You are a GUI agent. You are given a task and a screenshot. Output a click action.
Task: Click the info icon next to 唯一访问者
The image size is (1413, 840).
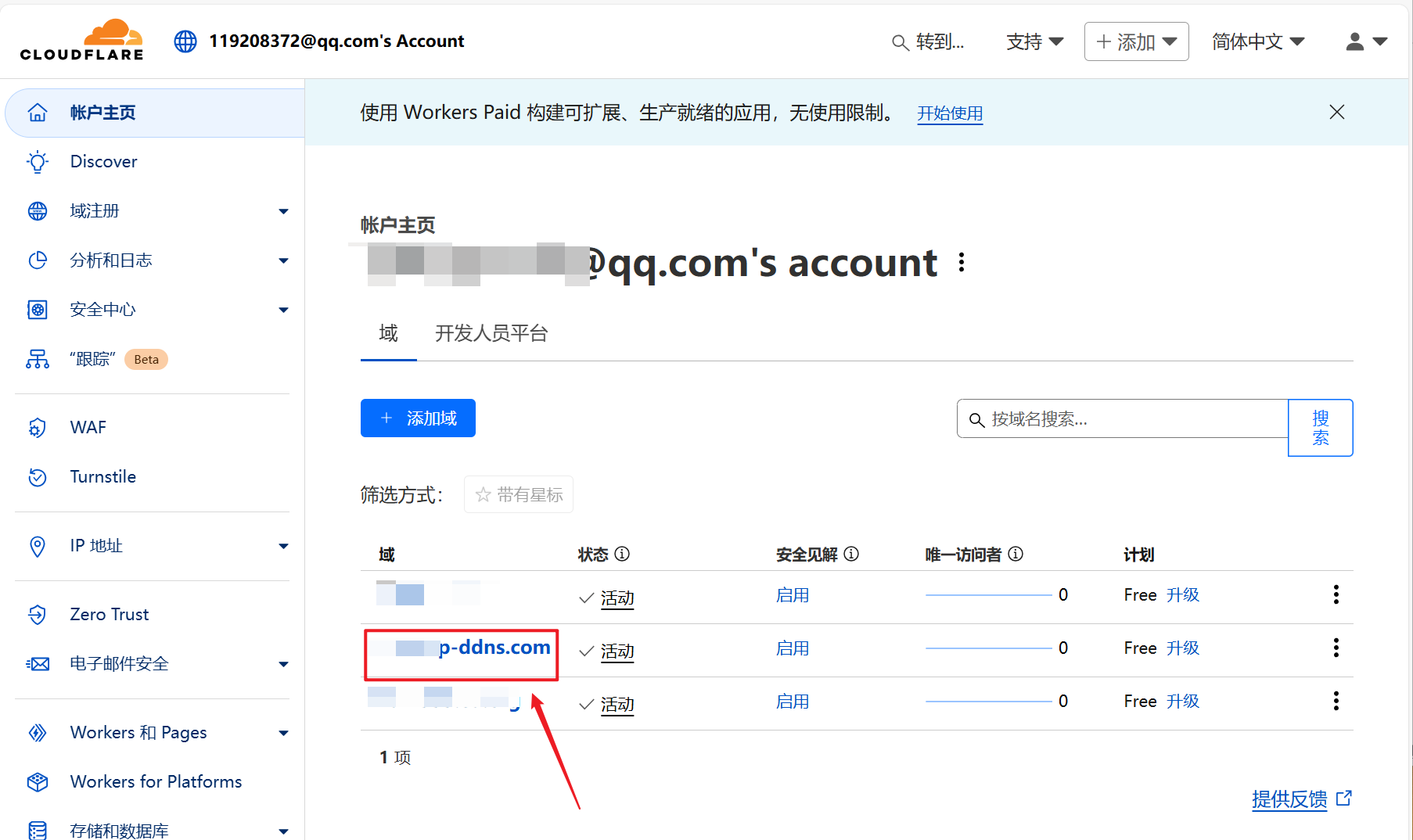1016,554
